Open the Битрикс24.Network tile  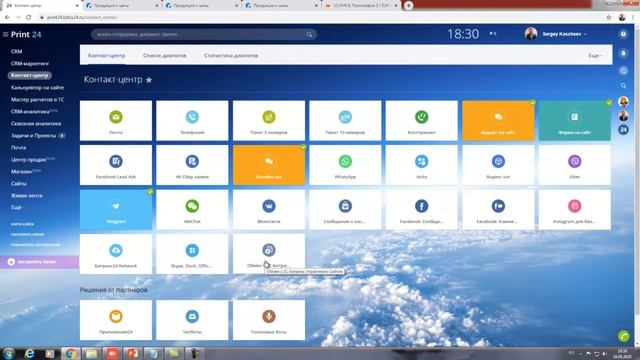[x=116, y=254]
